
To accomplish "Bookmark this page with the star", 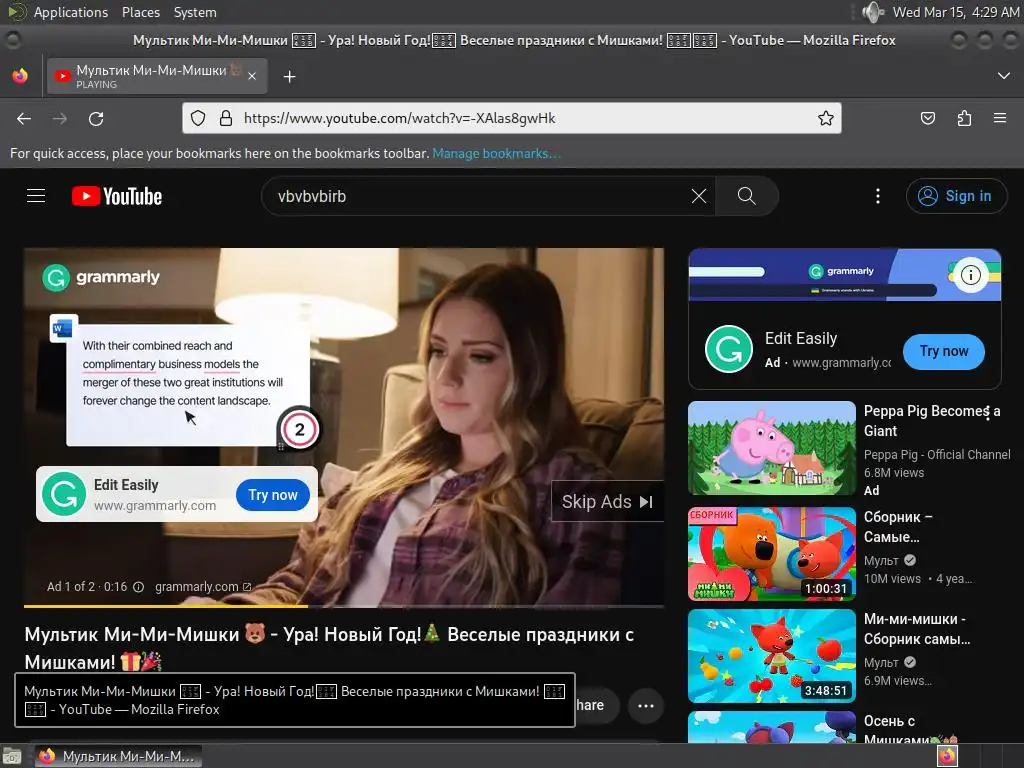I will tap(825, 118).
